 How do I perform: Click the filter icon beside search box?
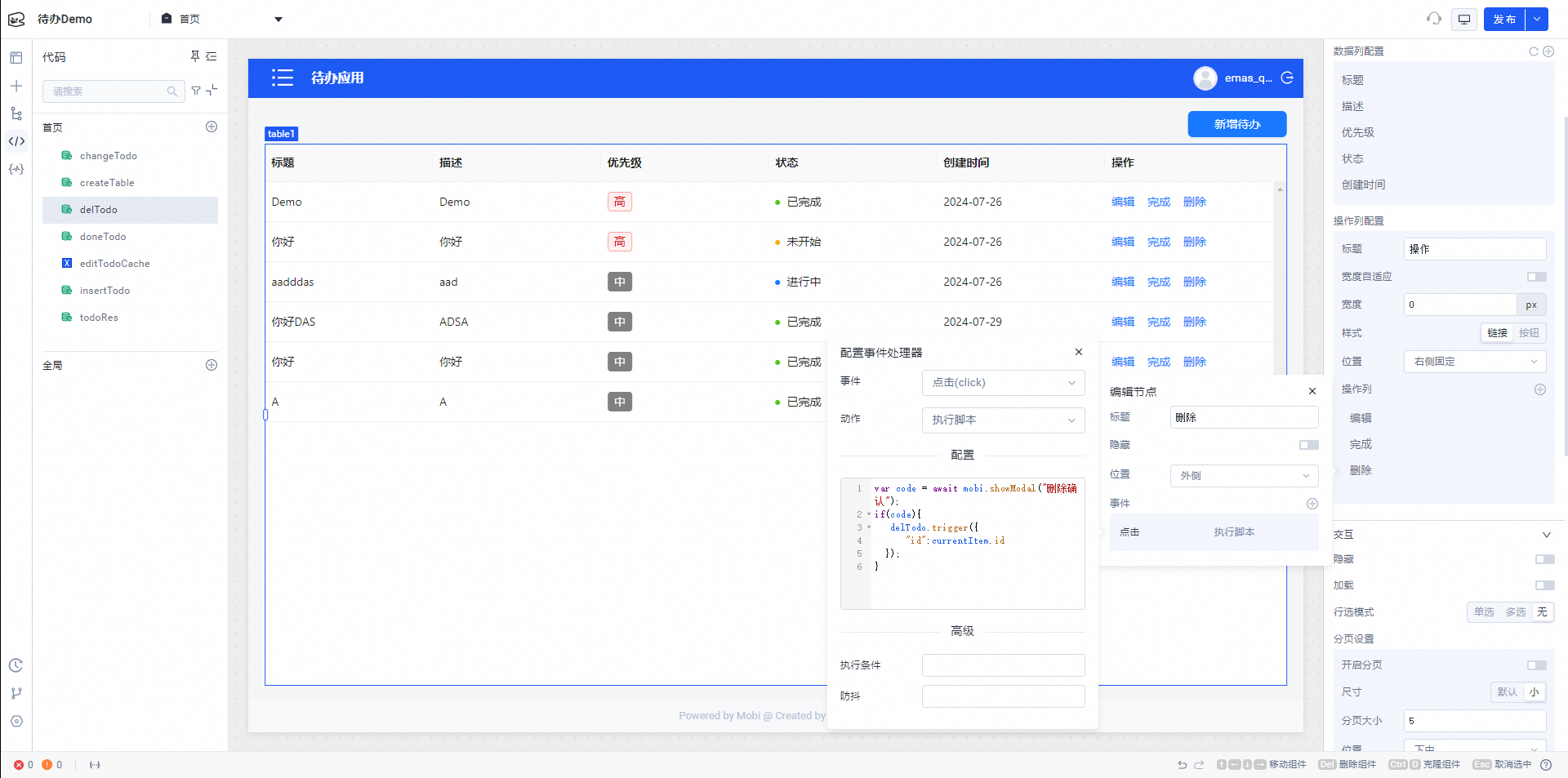tap(196, 91)
